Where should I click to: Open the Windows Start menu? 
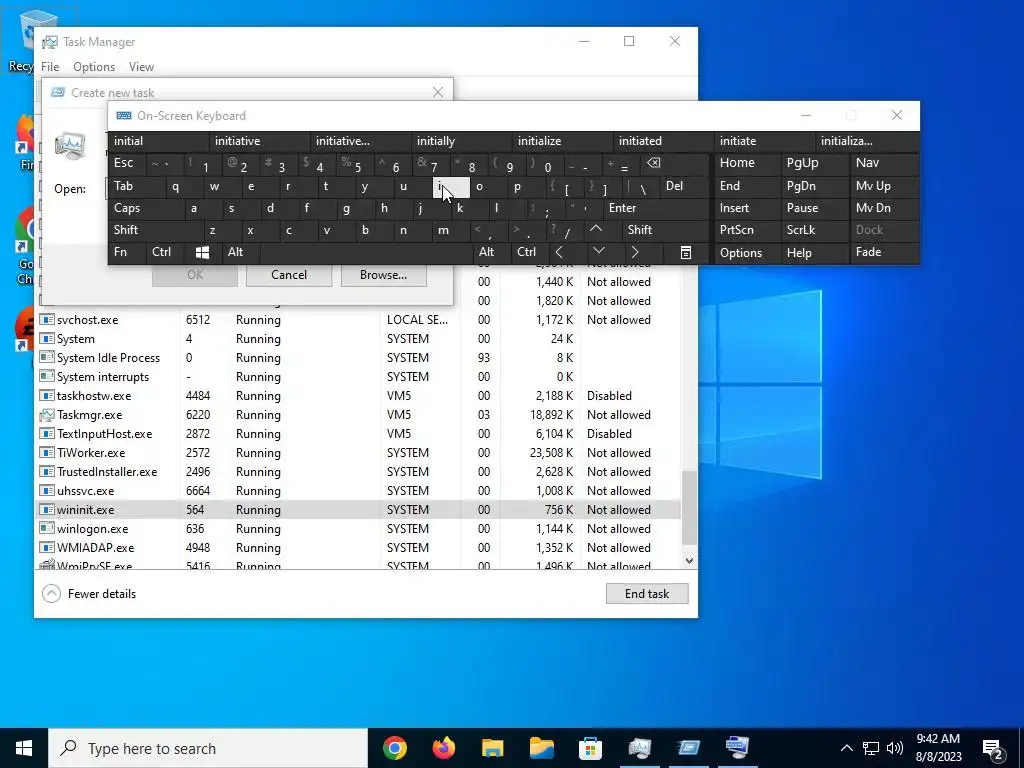click(x=24, y=748)
